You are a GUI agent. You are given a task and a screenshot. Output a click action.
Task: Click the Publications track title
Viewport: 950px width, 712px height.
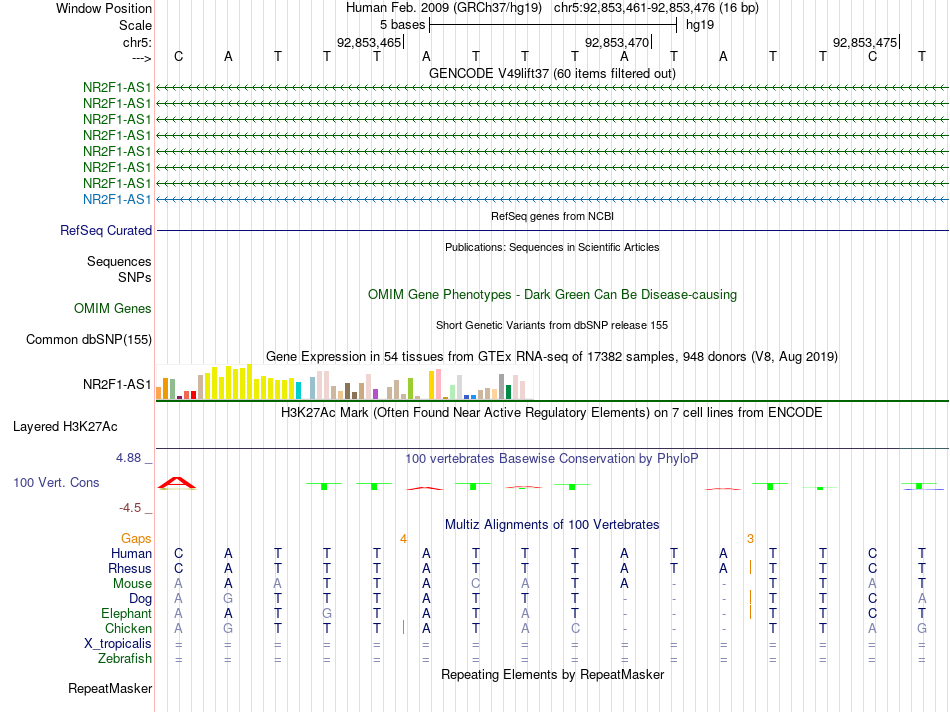coord(553,247)
